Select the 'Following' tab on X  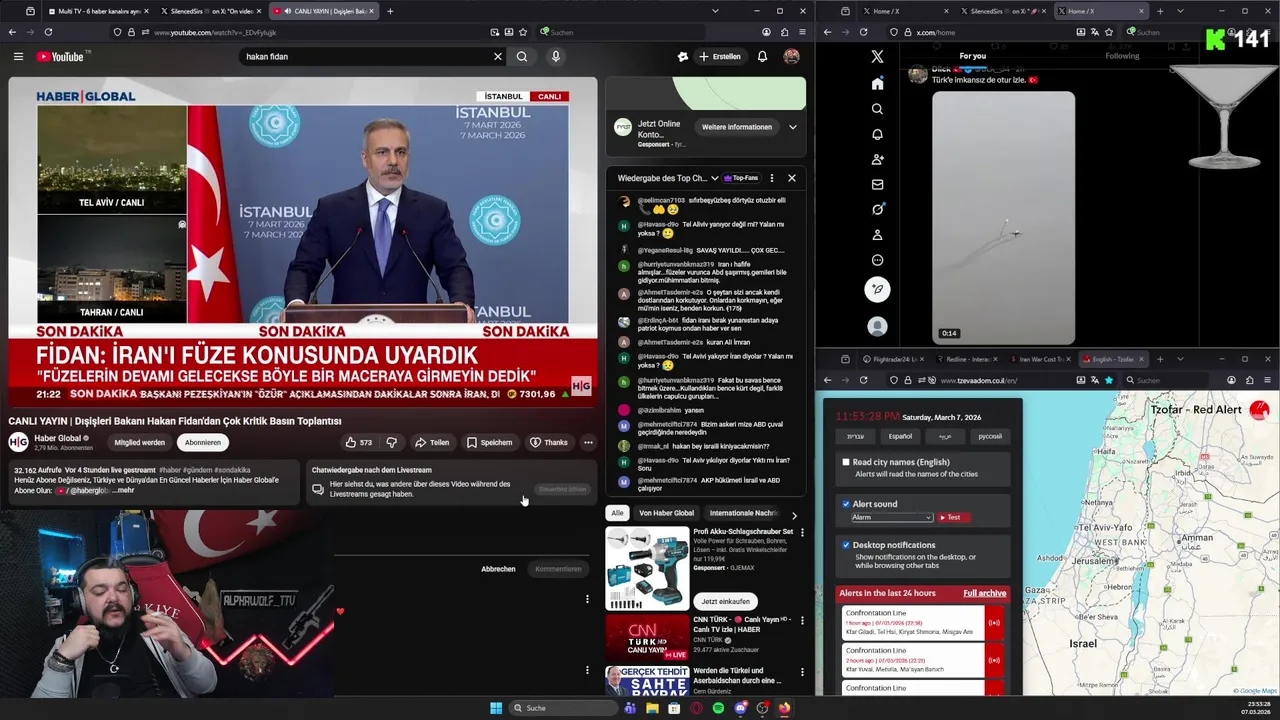(x=1122, y=56)
